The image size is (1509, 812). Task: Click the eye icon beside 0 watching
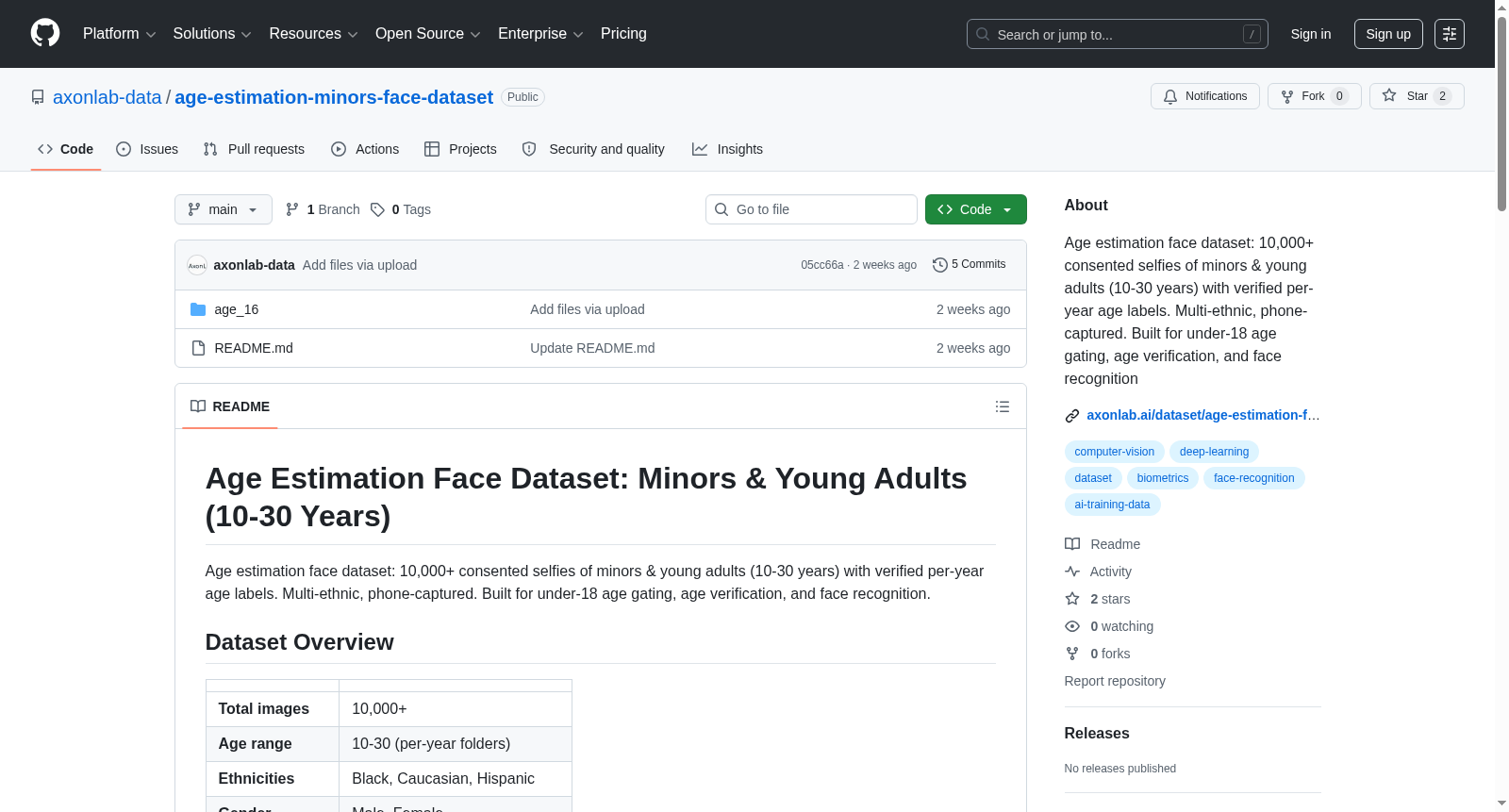[1072, 626]
